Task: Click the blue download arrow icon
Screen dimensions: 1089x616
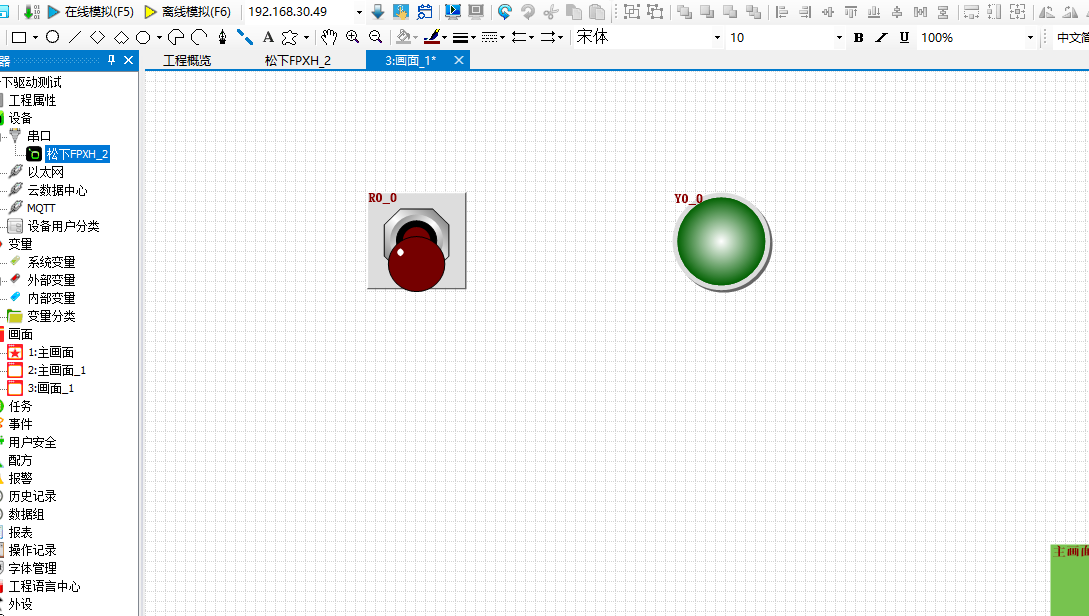Action: click(378, 12)
